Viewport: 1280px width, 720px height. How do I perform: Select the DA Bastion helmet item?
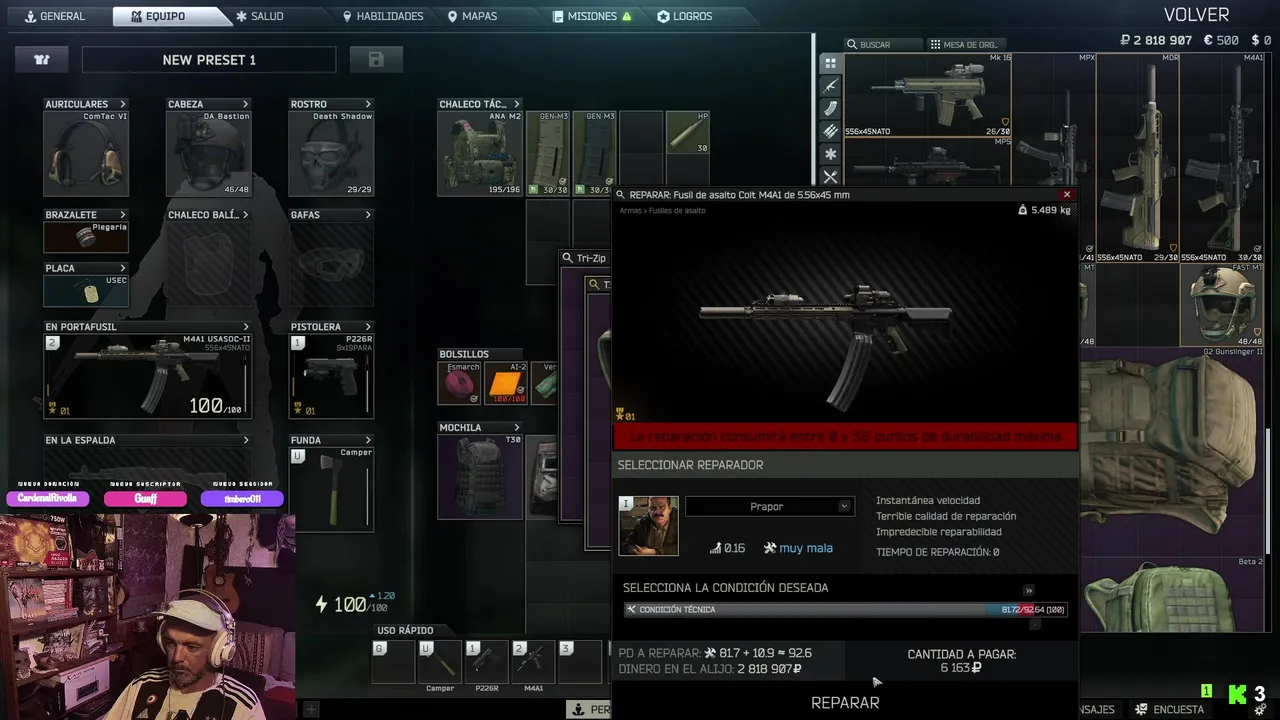click(x=208, y=154)
